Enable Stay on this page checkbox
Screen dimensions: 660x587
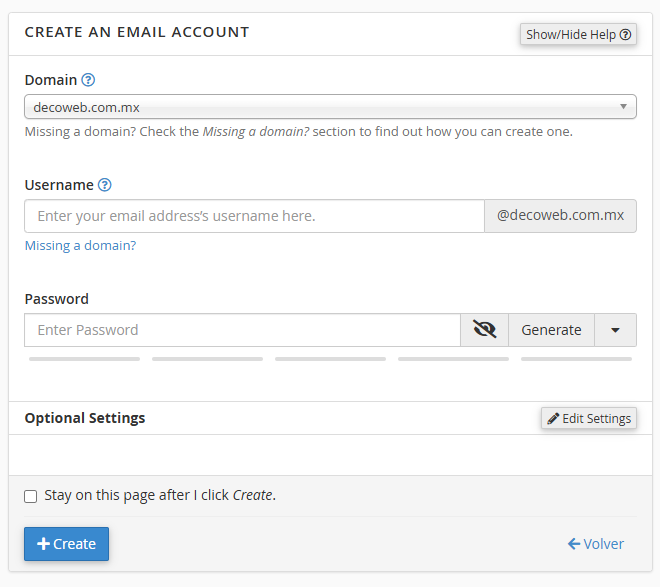point(31,496)
